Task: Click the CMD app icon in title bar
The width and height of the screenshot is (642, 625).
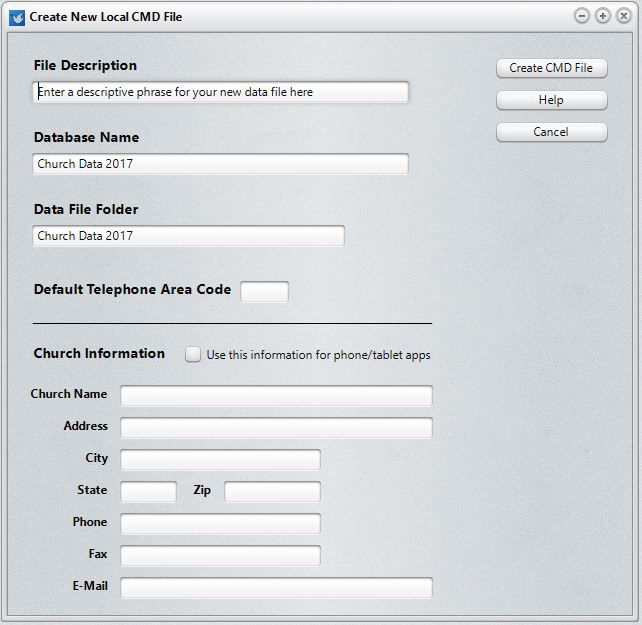Action: pyautogui.click(x=17, y=17)
